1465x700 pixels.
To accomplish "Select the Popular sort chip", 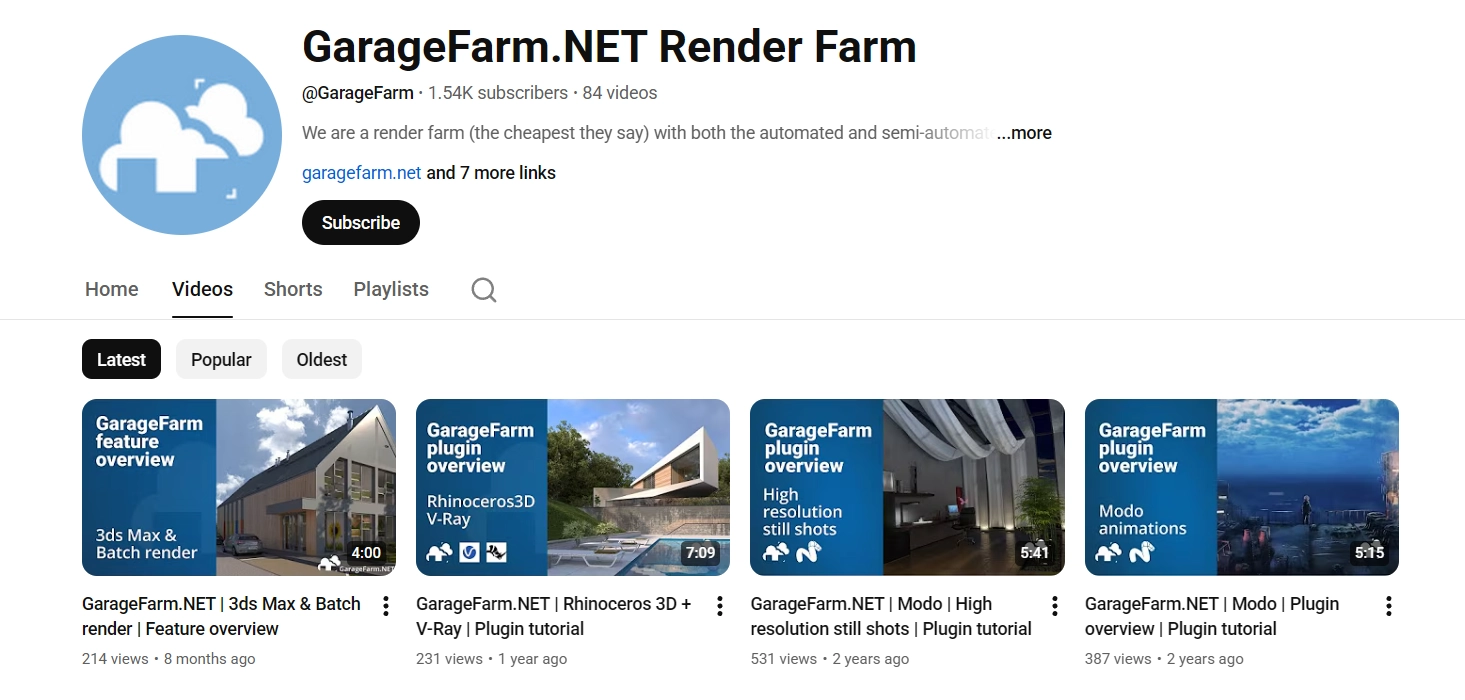I will [x=221, y=360].
